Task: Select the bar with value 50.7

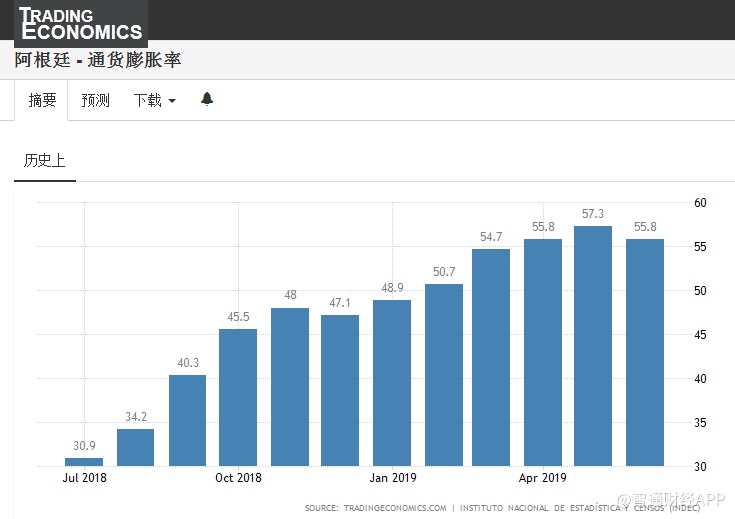Action: 443,374
